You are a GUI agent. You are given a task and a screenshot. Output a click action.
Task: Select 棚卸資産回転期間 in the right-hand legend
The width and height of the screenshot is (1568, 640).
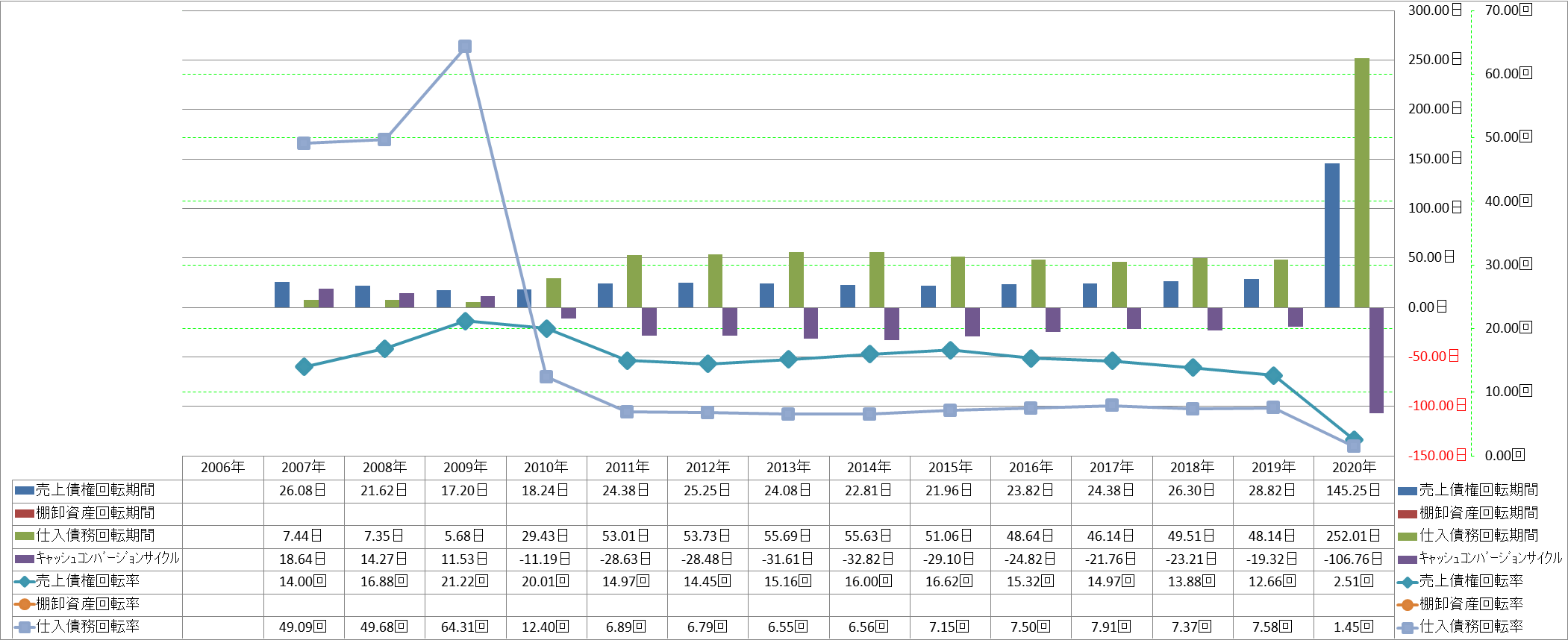pos(1468,513)
